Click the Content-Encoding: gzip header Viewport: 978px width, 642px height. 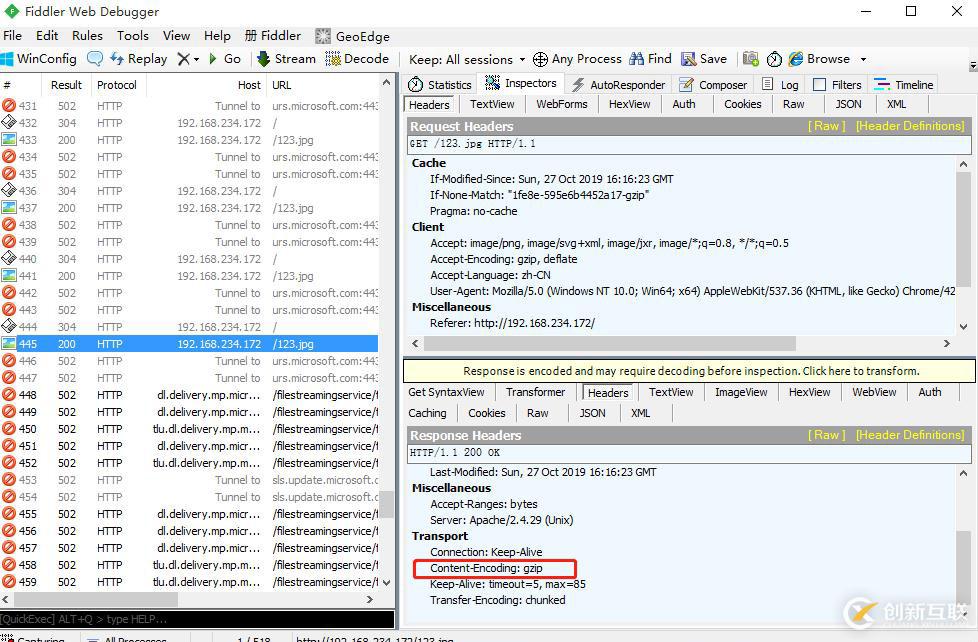[486, 568]
